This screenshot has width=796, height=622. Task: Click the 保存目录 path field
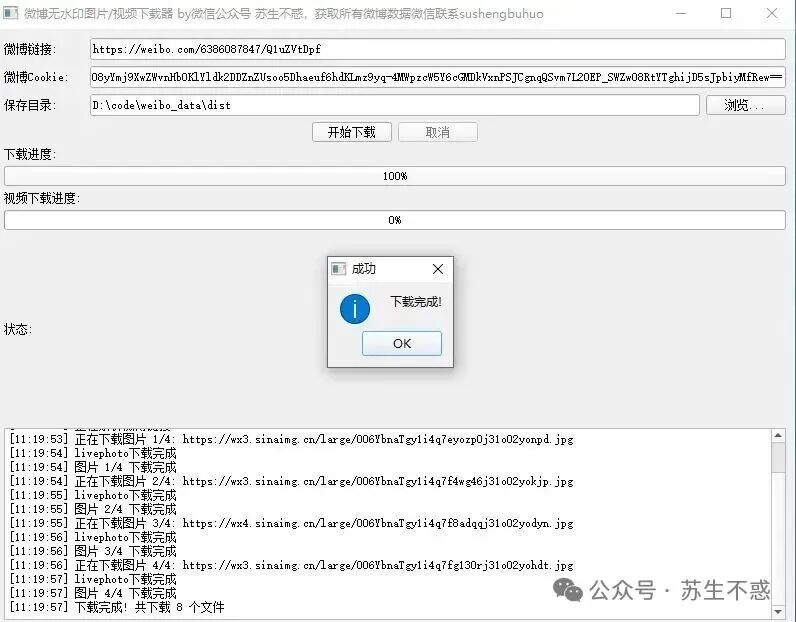tap(395, 105)
